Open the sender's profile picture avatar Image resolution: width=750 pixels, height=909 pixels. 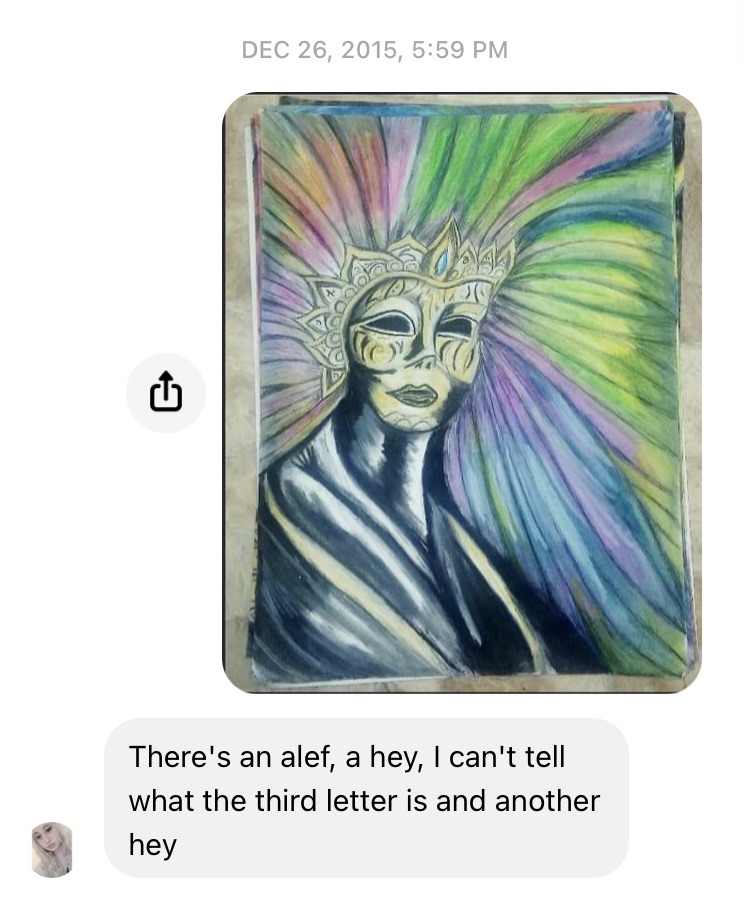point(52,849)
